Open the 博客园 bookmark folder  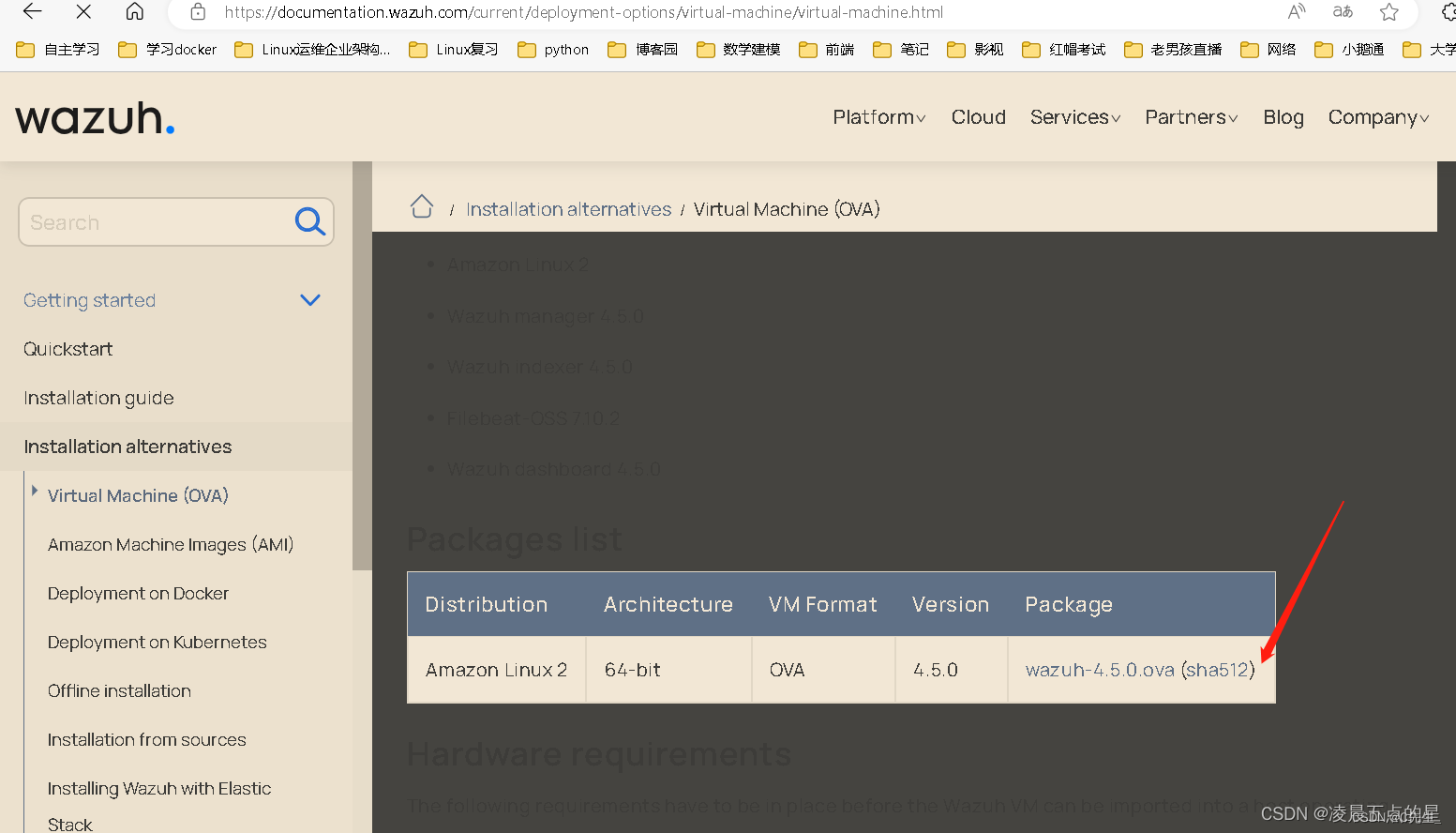click(x=643, y=50)
